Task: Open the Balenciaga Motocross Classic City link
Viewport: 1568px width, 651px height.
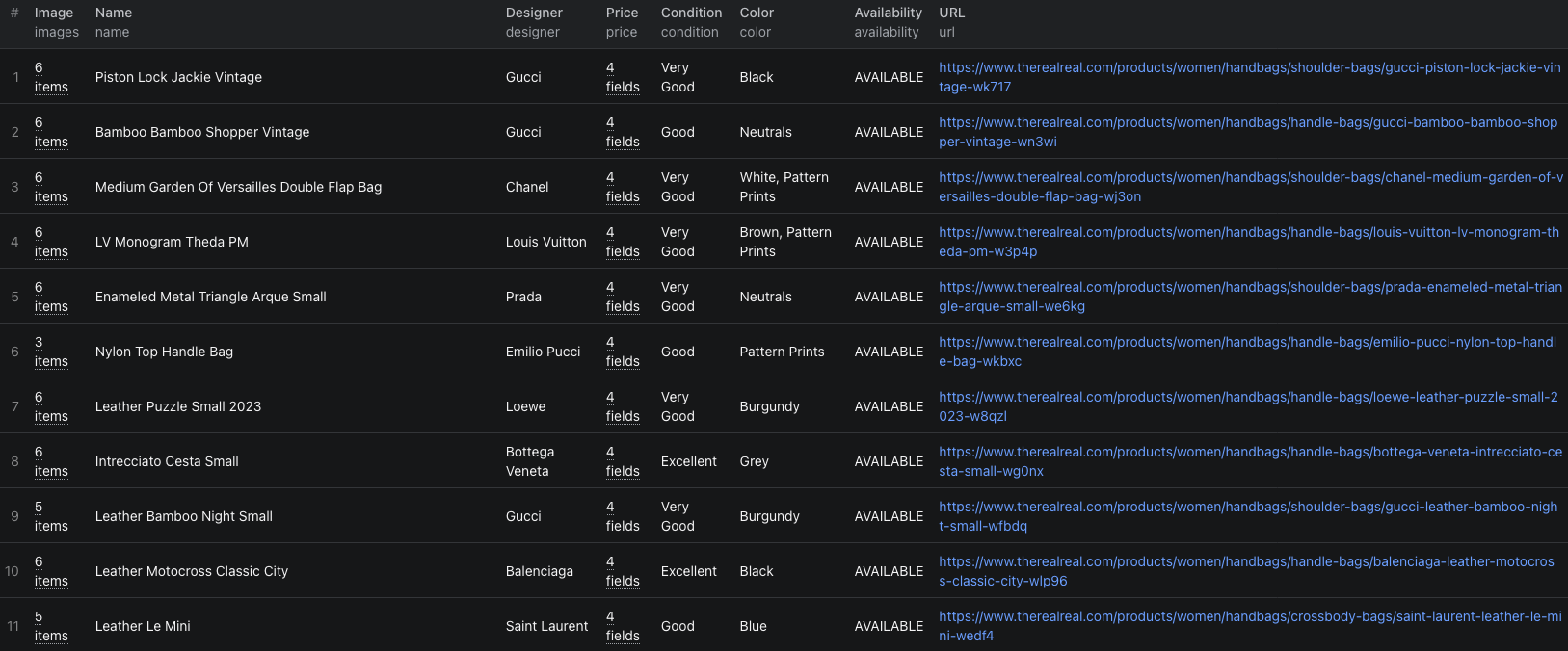Action: click(1246, 571)
